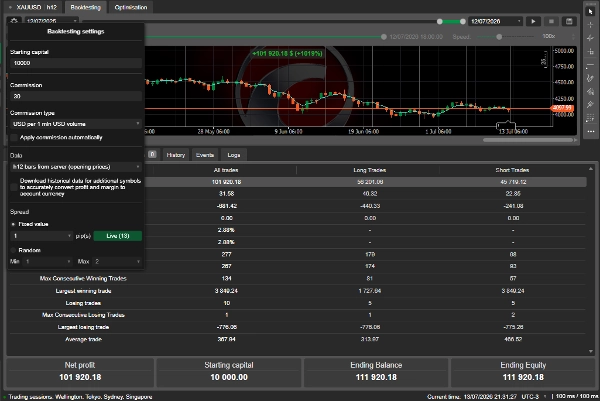The image size is (600, 401).
Task: Toggle the backtesting settings gear icon
Action: tap(14, 21)
